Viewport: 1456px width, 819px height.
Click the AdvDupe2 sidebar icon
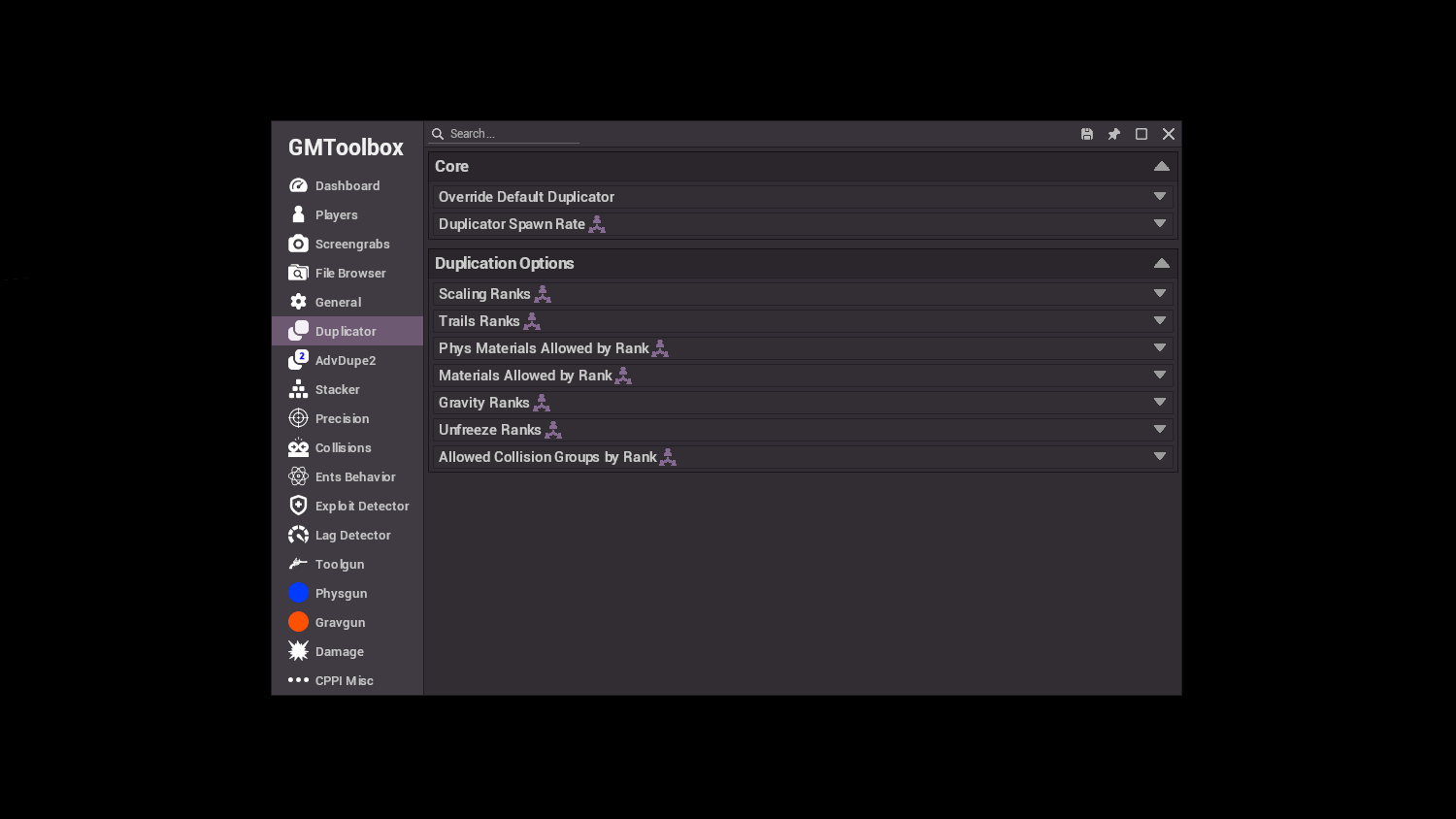pyautogui.click(x=298, y=360)
